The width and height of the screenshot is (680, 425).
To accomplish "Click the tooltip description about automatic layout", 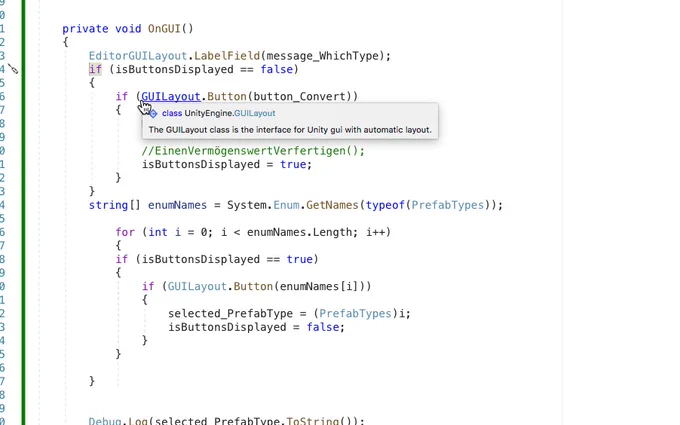I will pos(290,130).
